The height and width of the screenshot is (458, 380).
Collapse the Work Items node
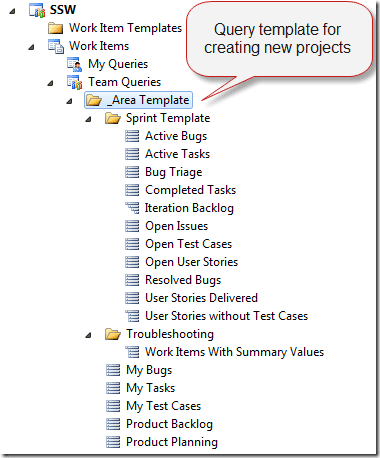click(31, 48)
